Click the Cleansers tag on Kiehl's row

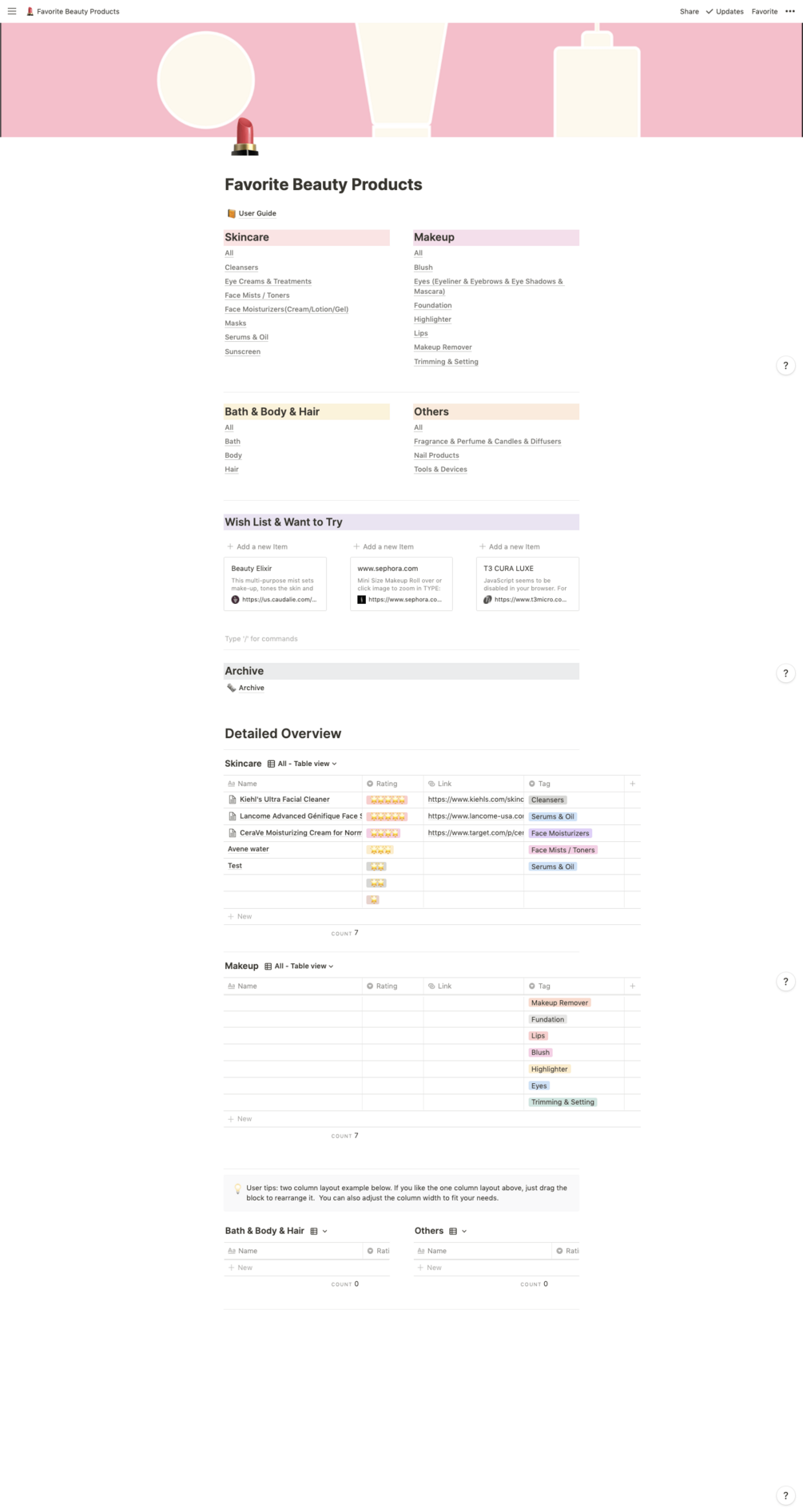click(x=547, y=800)
